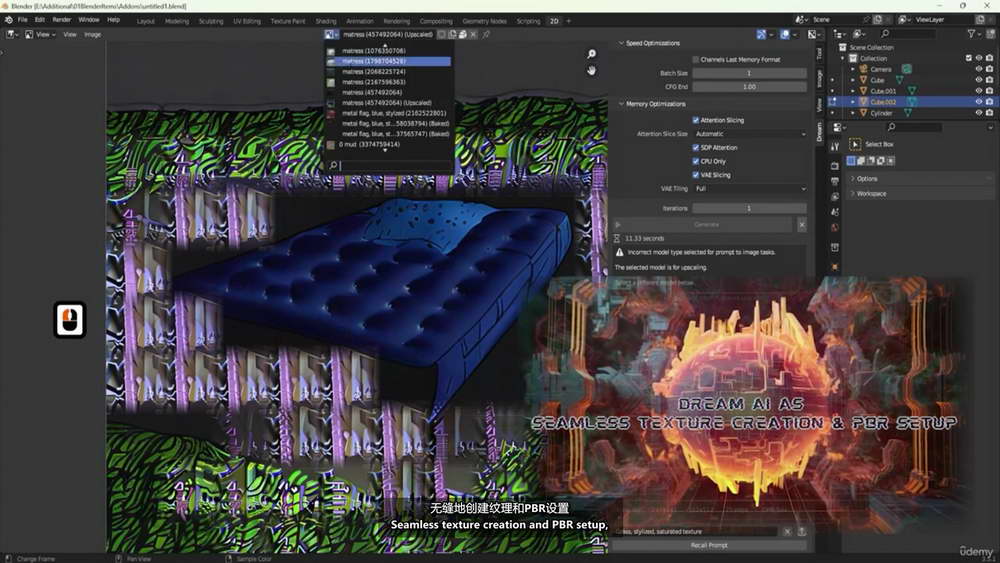Viewport: 1000px width, 563px height.
Task: Open the Help menu
Action: click(x=114, y=20)
